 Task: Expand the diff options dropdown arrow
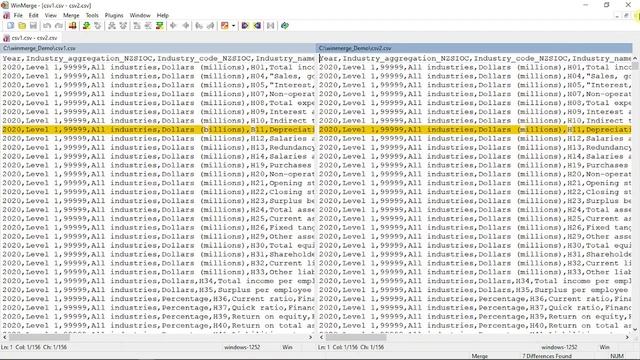(x=233, y=26)
